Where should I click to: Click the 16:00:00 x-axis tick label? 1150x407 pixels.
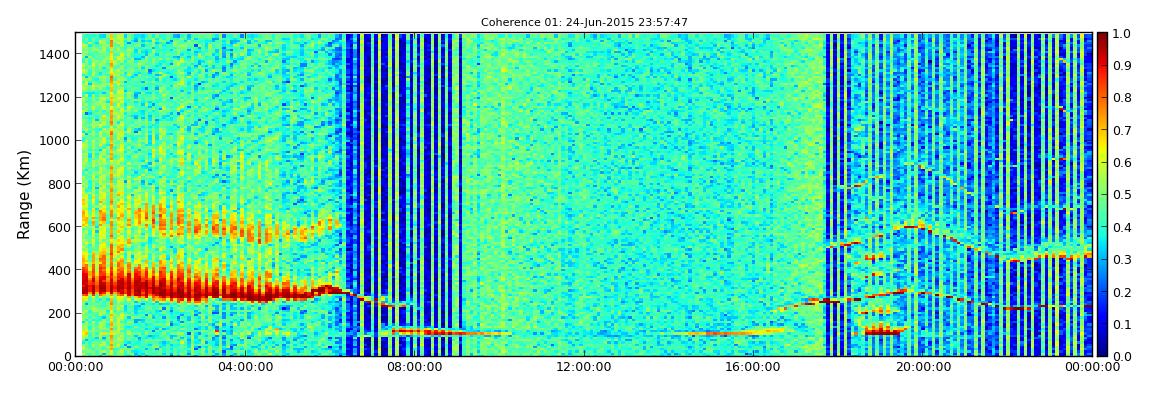[752, 367]
